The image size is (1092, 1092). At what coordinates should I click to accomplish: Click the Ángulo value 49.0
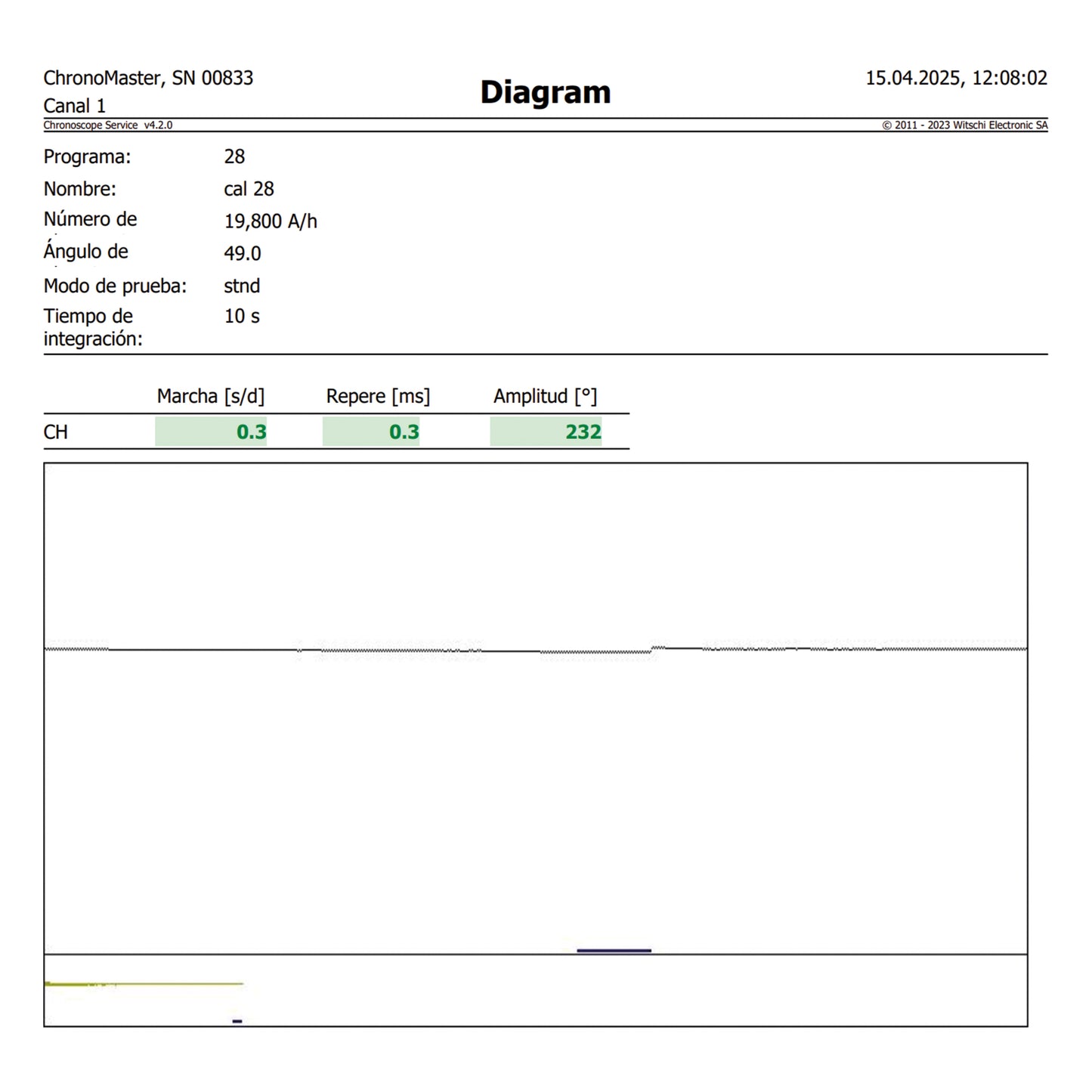click(x=242, y=253)
